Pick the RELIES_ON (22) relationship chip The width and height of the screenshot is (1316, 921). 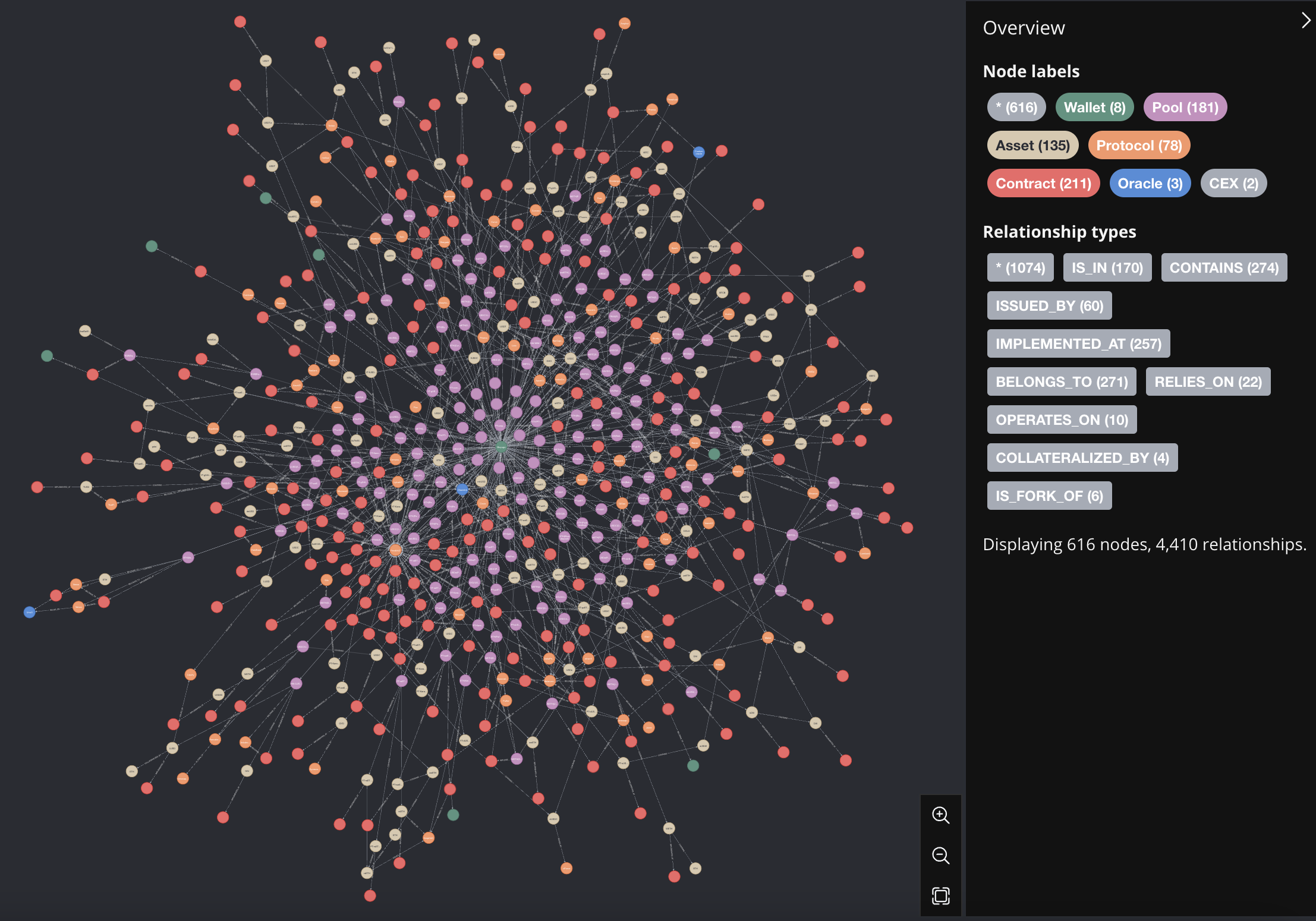pyautogui.click(x=1208, y=382)
